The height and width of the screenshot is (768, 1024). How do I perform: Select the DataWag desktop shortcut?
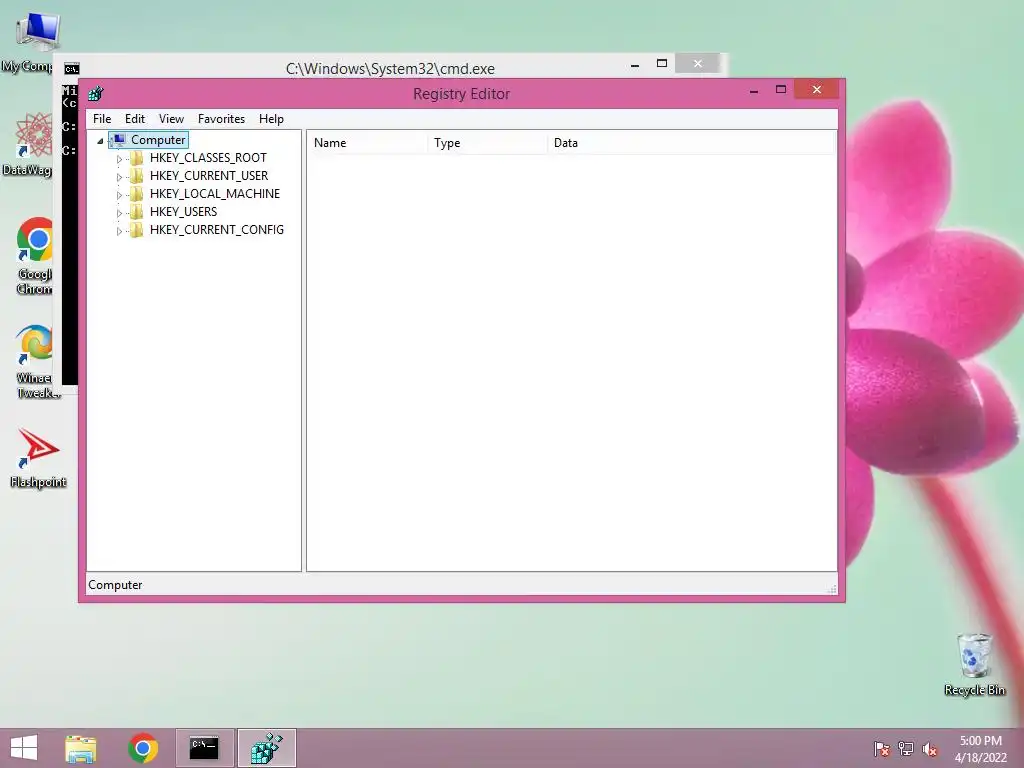pyautogui.click(x=27, y=145)
